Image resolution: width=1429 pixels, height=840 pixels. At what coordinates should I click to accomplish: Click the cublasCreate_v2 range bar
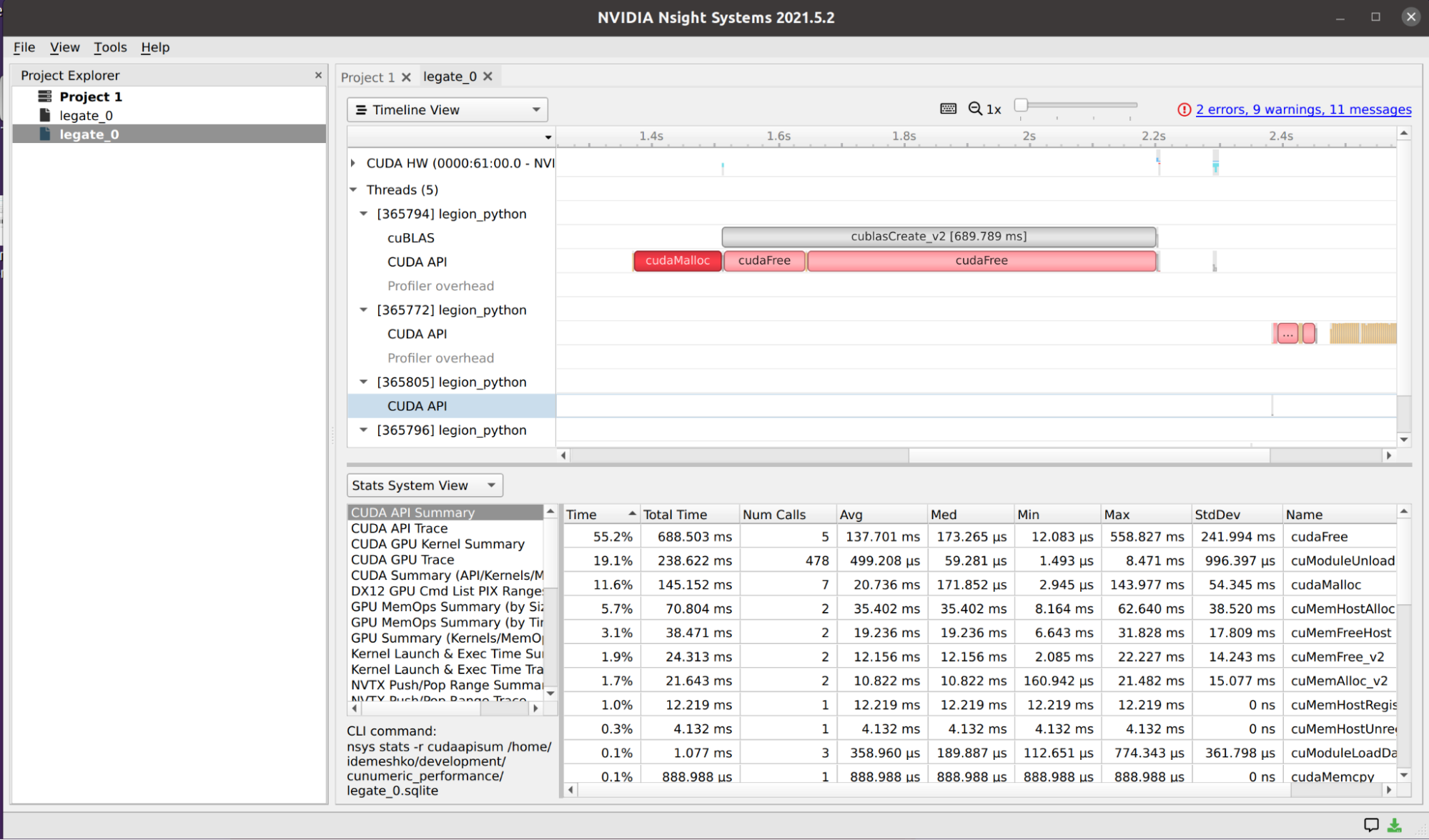point(939,237)
